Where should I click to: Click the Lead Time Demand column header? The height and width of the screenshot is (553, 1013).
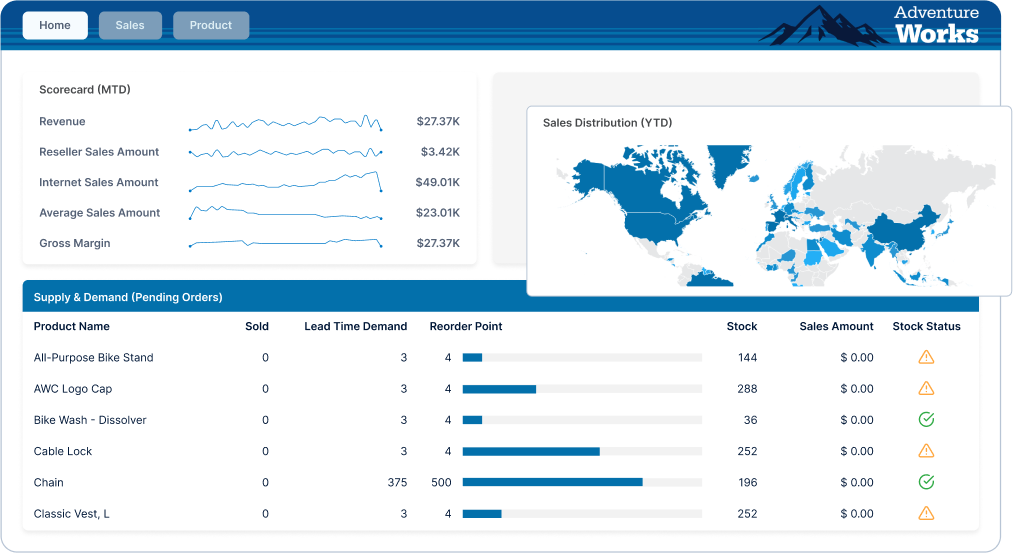pyautogui.click(x=355, y=326)
